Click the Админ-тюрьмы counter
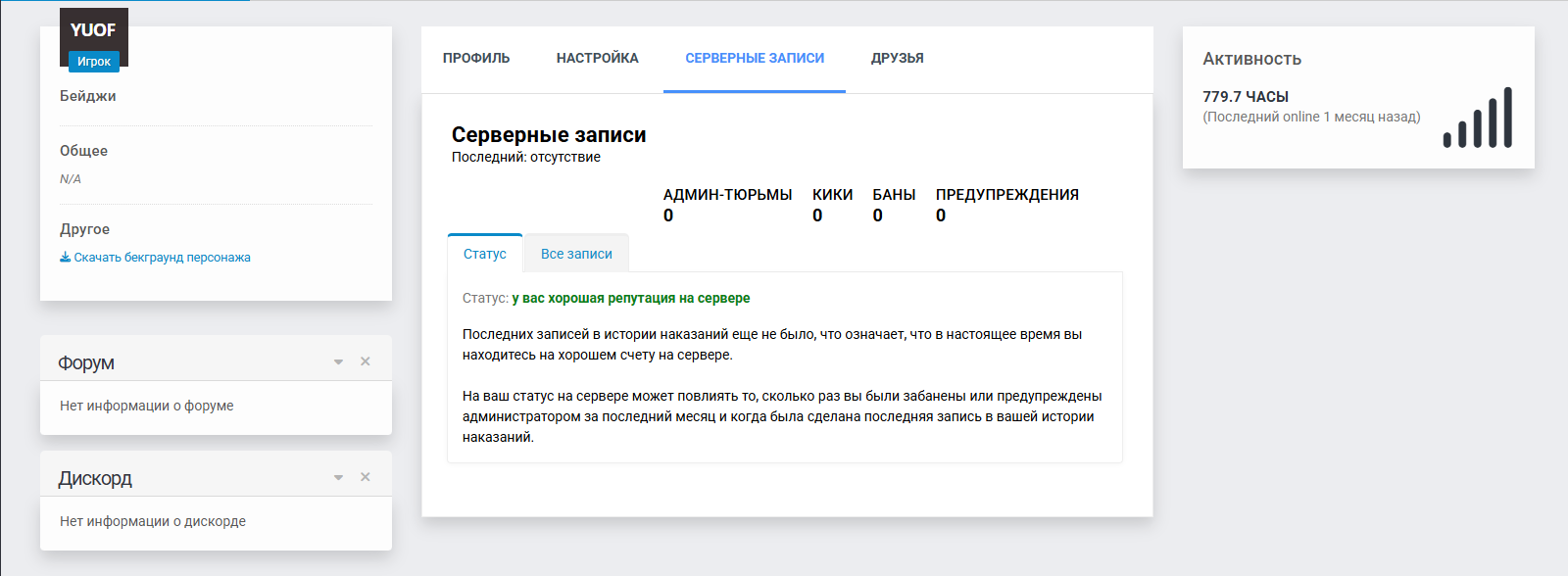This screenshot has height=576, width=1568. (727, 205)
